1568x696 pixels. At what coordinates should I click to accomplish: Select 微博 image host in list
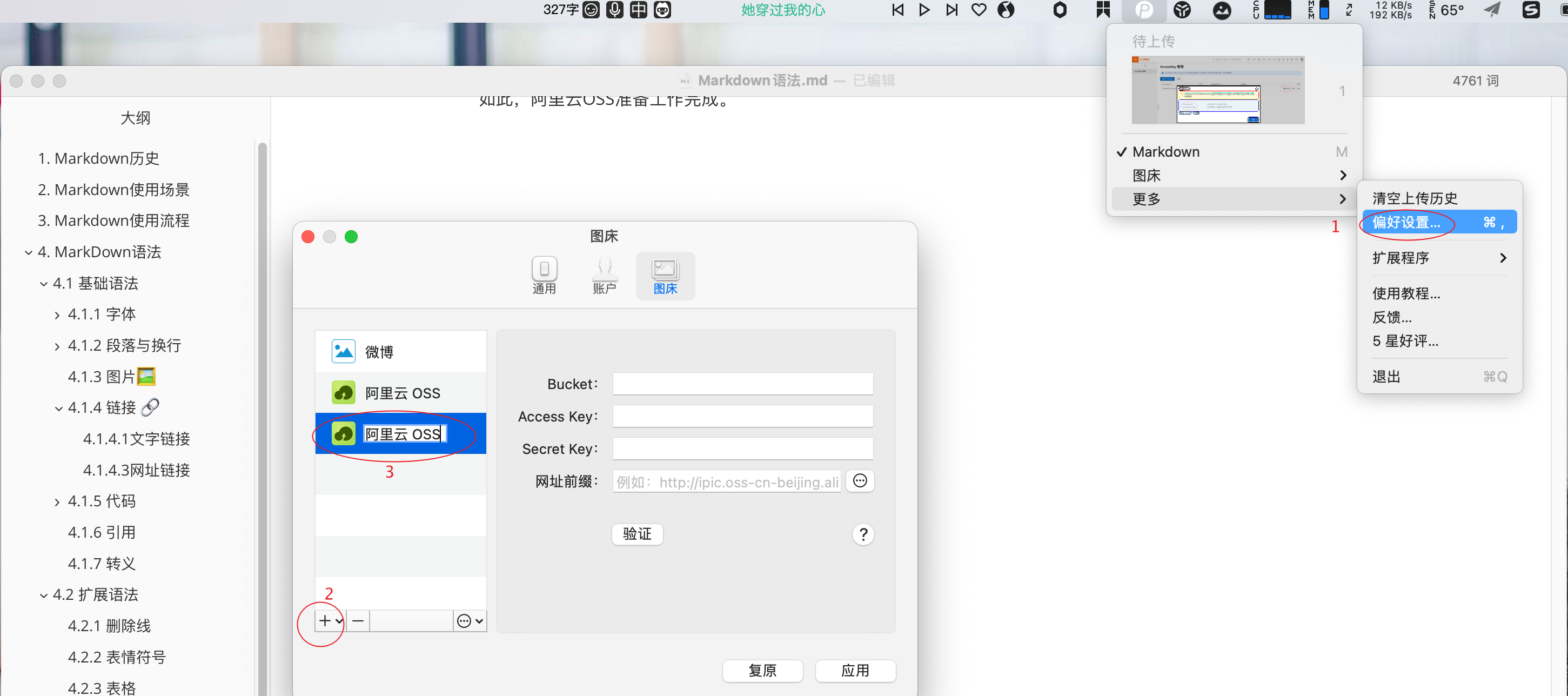click(400, 351)
